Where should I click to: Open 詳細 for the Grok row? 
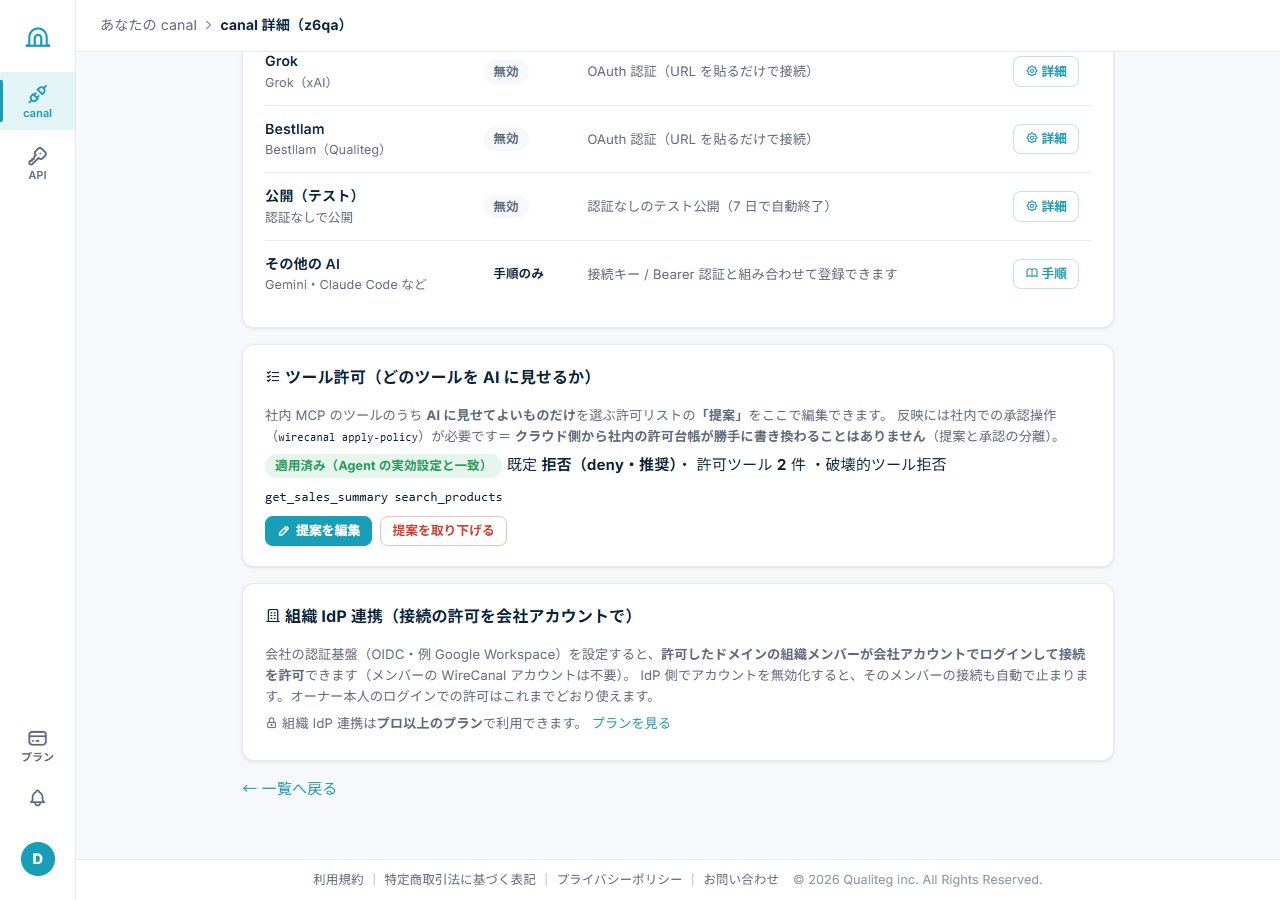[x=1046, y=71]
